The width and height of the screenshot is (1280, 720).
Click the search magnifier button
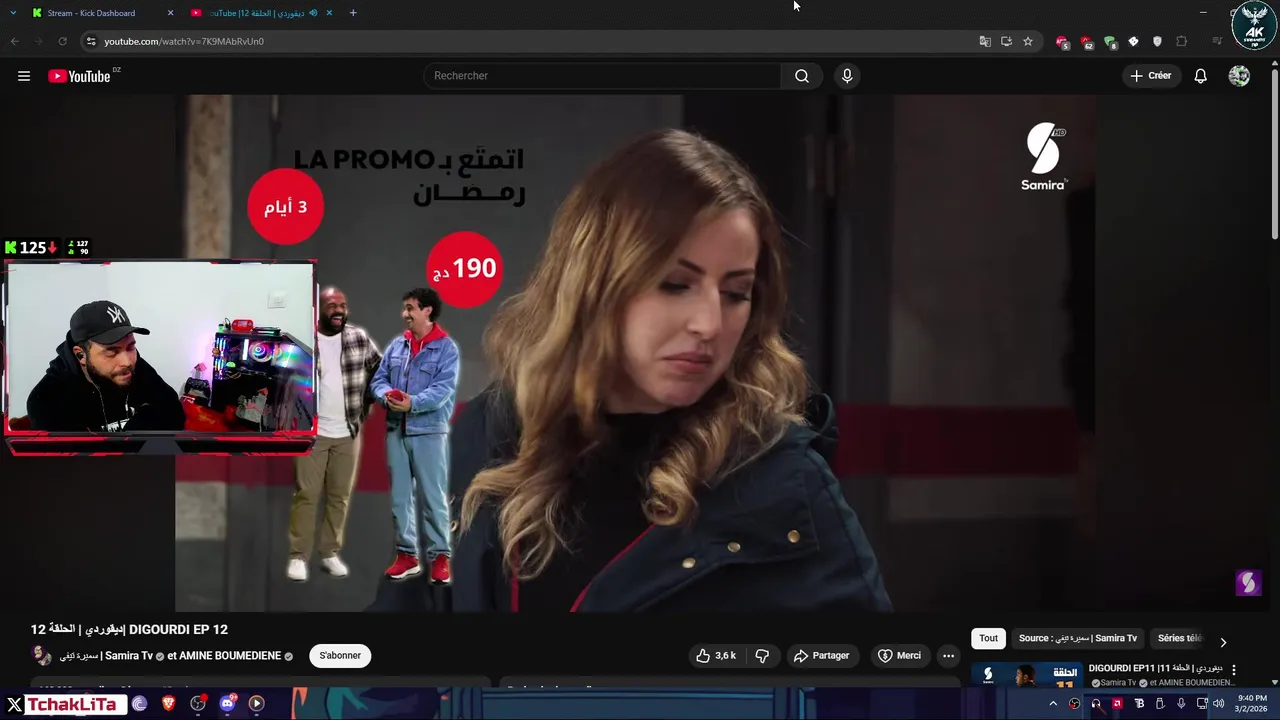click(802, 76)
